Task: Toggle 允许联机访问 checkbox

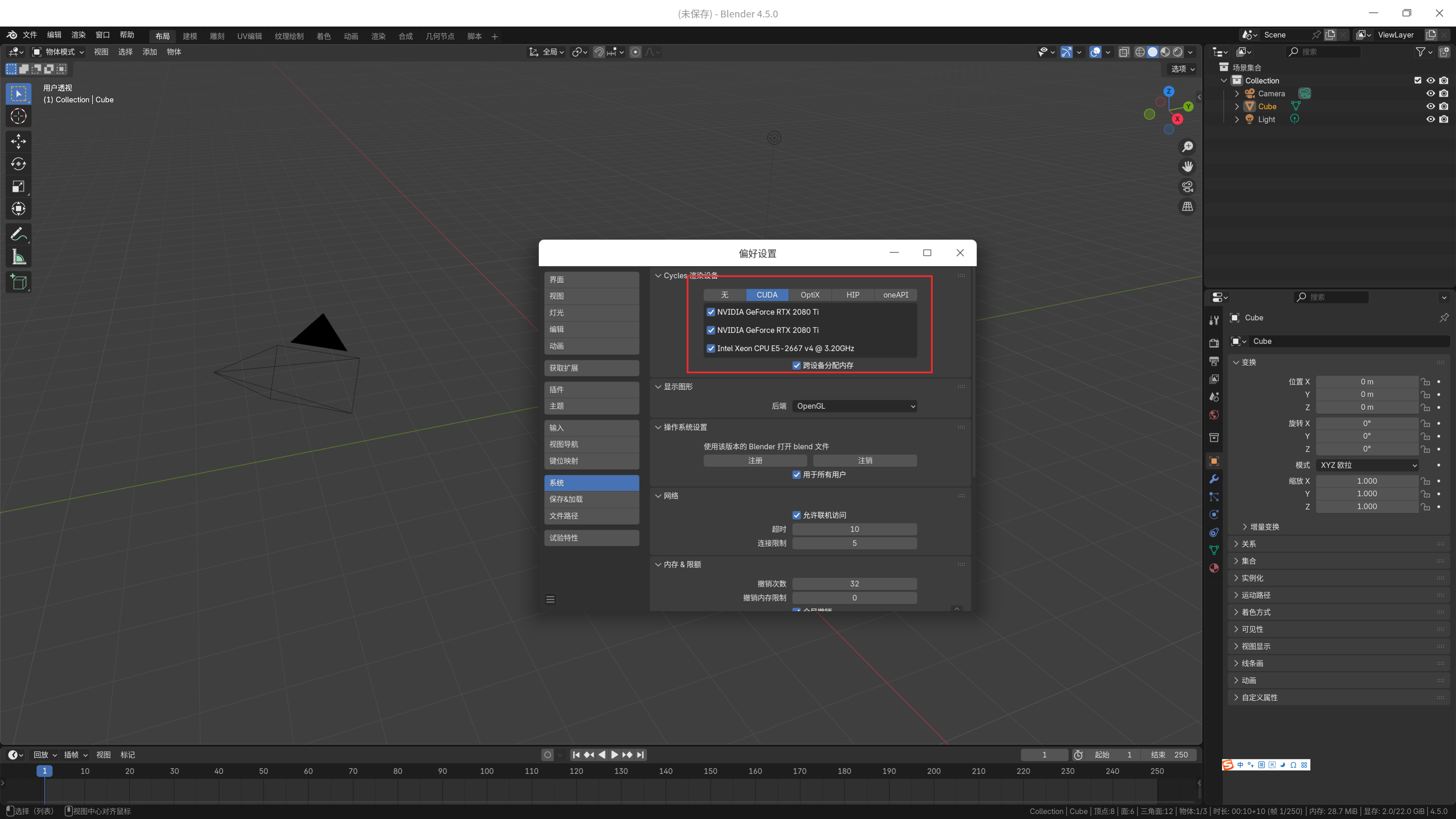Action: [796, 515]
